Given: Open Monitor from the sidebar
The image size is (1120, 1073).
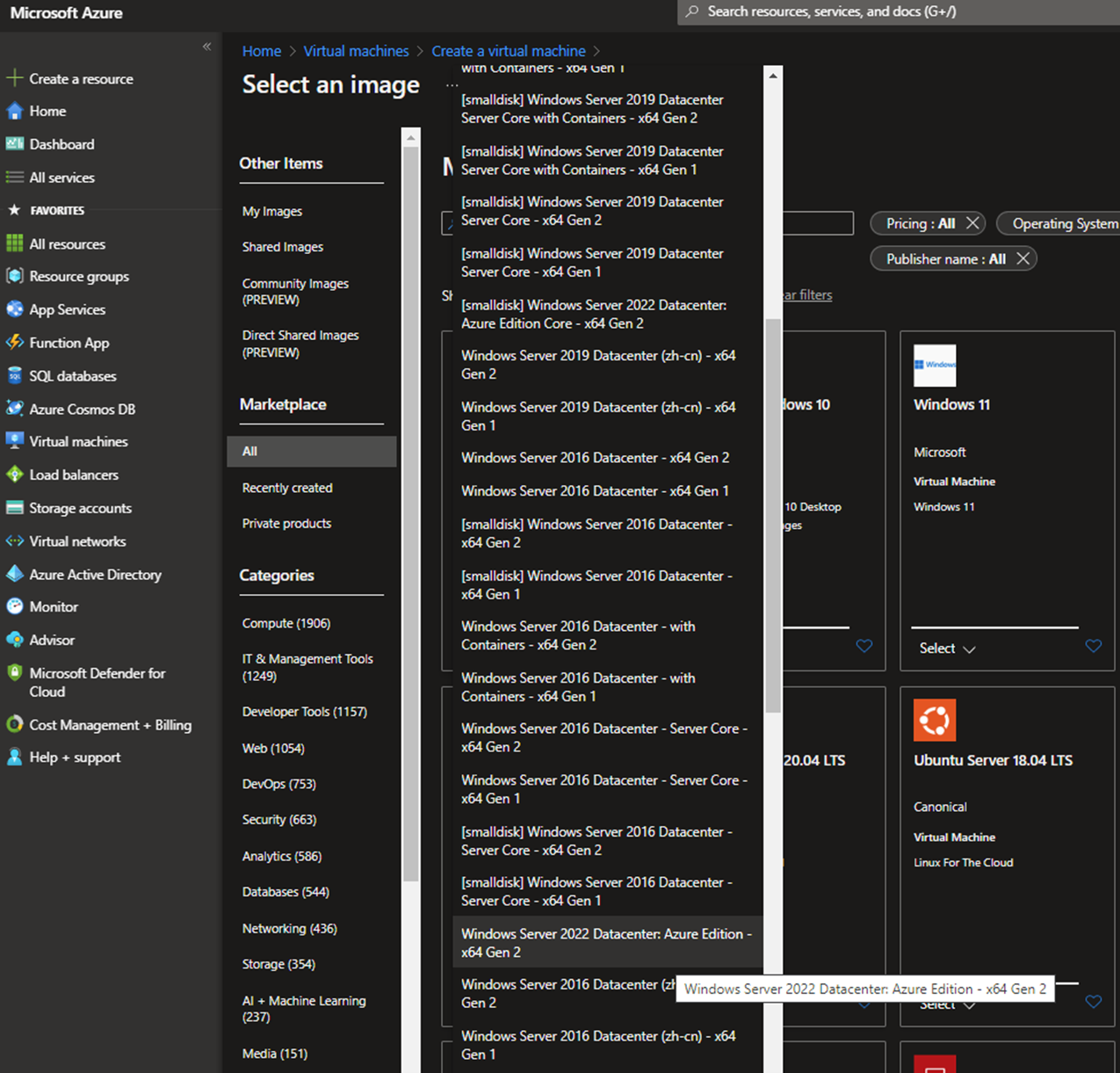Looking at the screenshot, I should tap(54, 607).
